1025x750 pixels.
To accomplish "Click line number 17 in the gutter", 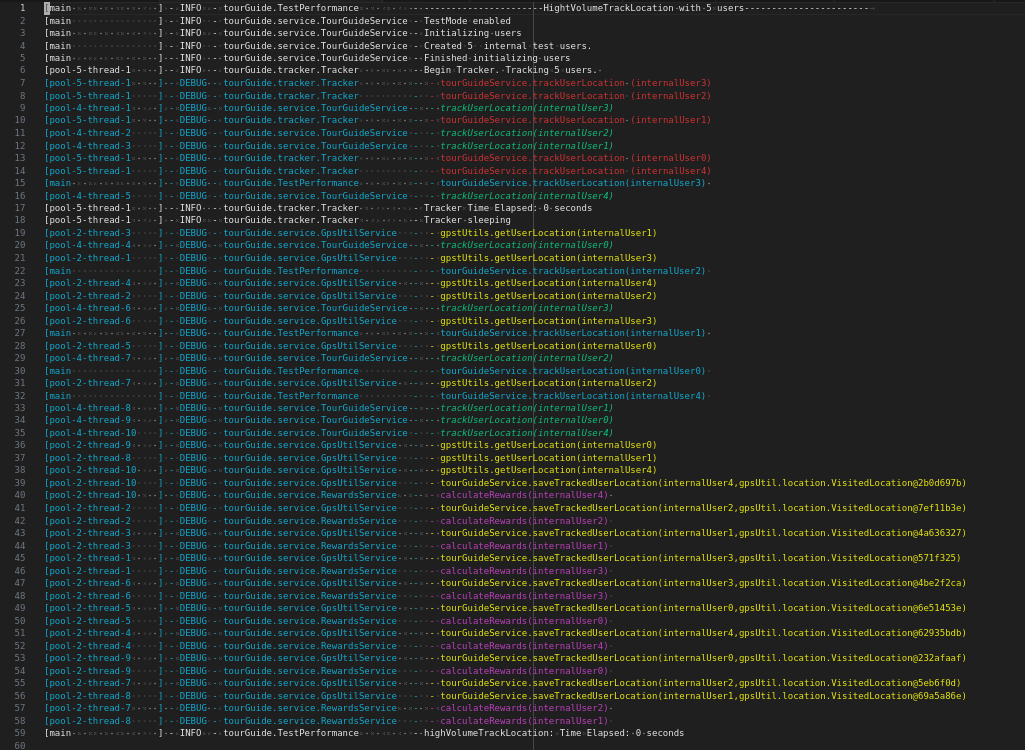I will [x=20, y=208].
